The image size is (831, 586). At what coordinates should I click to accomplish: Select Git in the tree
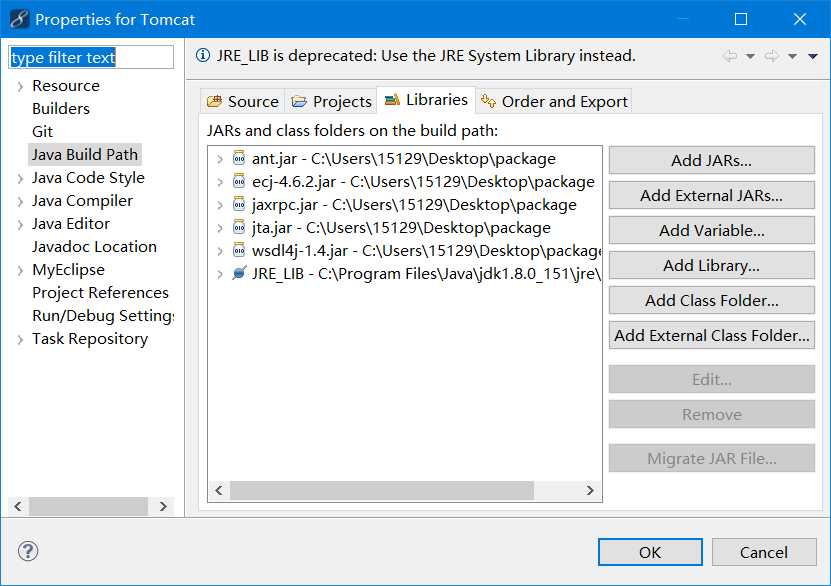[42, 131]
